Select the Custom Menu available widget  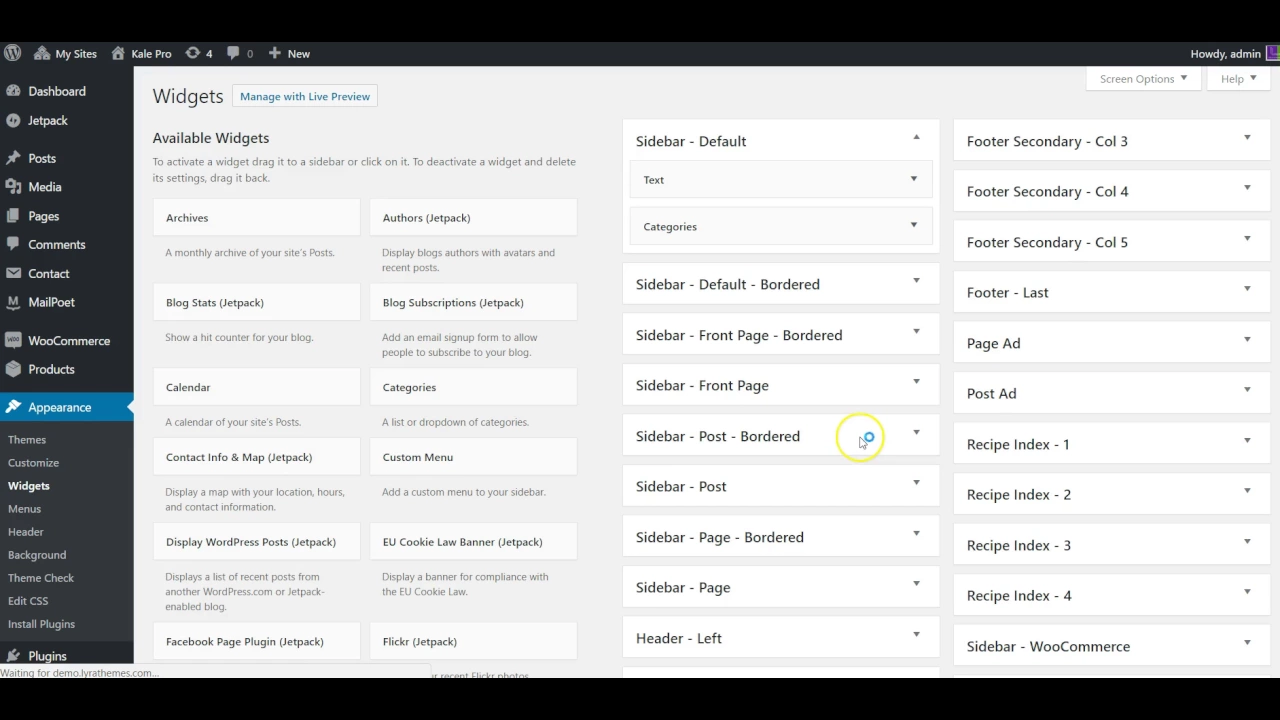[473, 457]
